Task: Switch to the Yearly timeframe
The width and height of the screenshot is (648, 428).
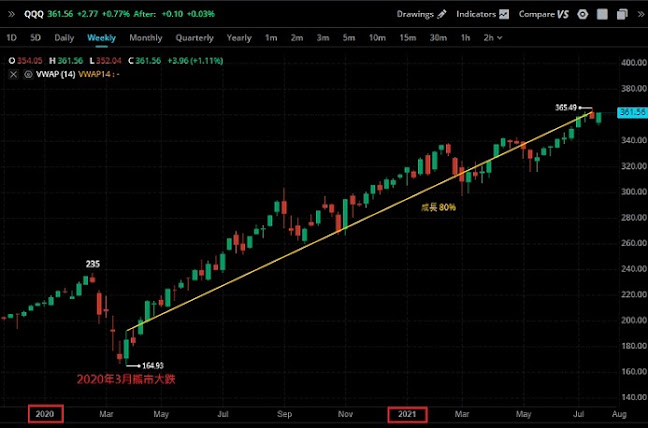Action: [239, 38]
